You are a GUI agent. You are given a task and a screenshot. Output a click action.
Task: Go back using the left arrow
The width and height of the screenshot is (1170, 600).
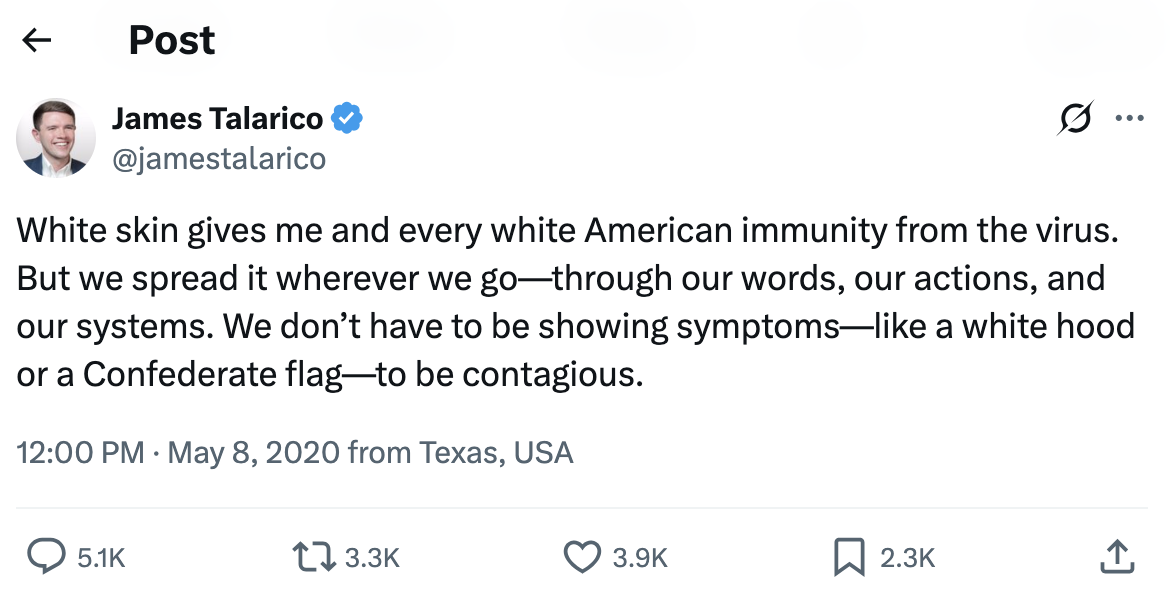tap(37, 40)
